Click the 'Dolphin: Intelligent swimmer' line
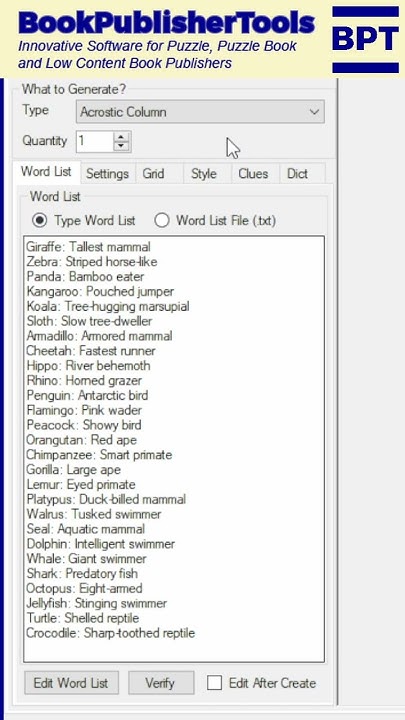Viewport: 405px width, 720px height. (101, 544)
